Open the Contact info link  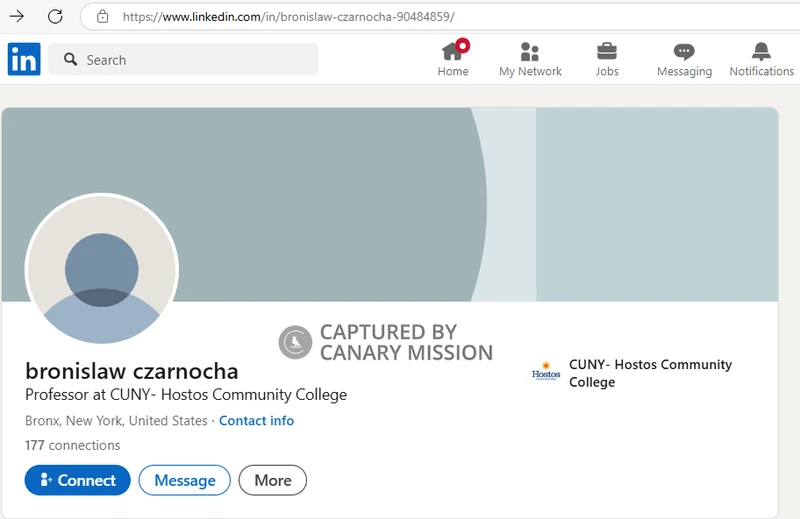coord(257,421)
